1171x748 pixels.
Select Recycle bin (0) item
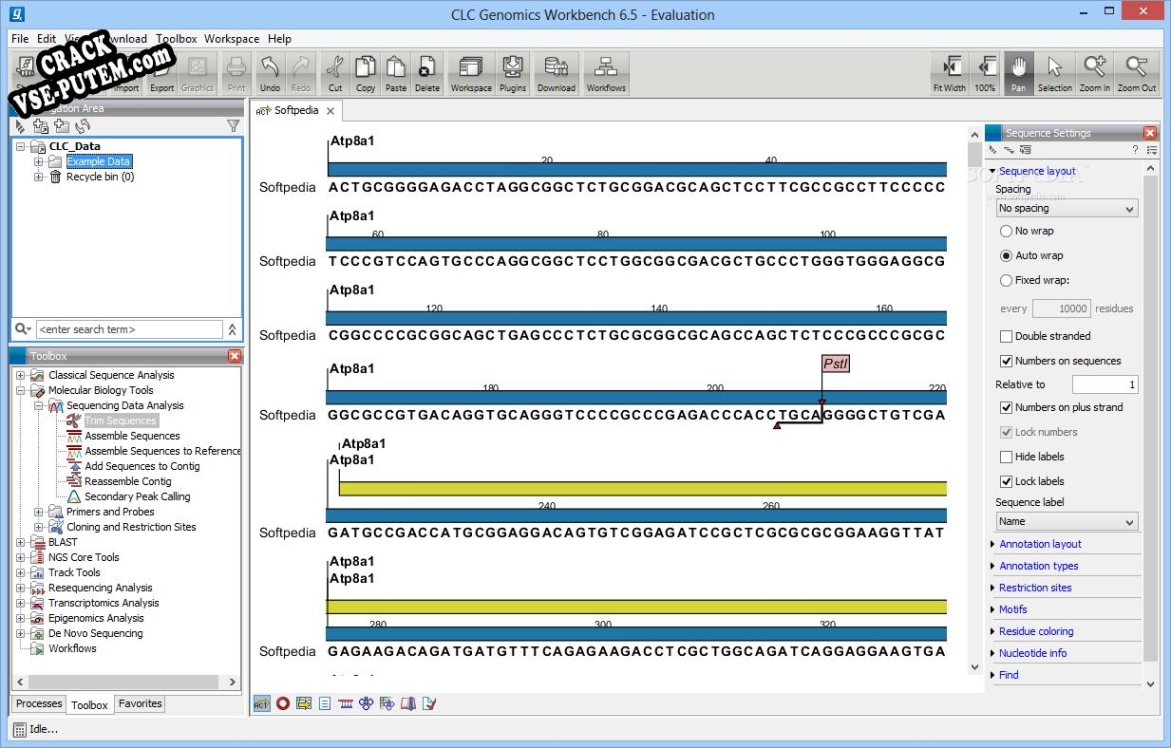click(100, 177)
